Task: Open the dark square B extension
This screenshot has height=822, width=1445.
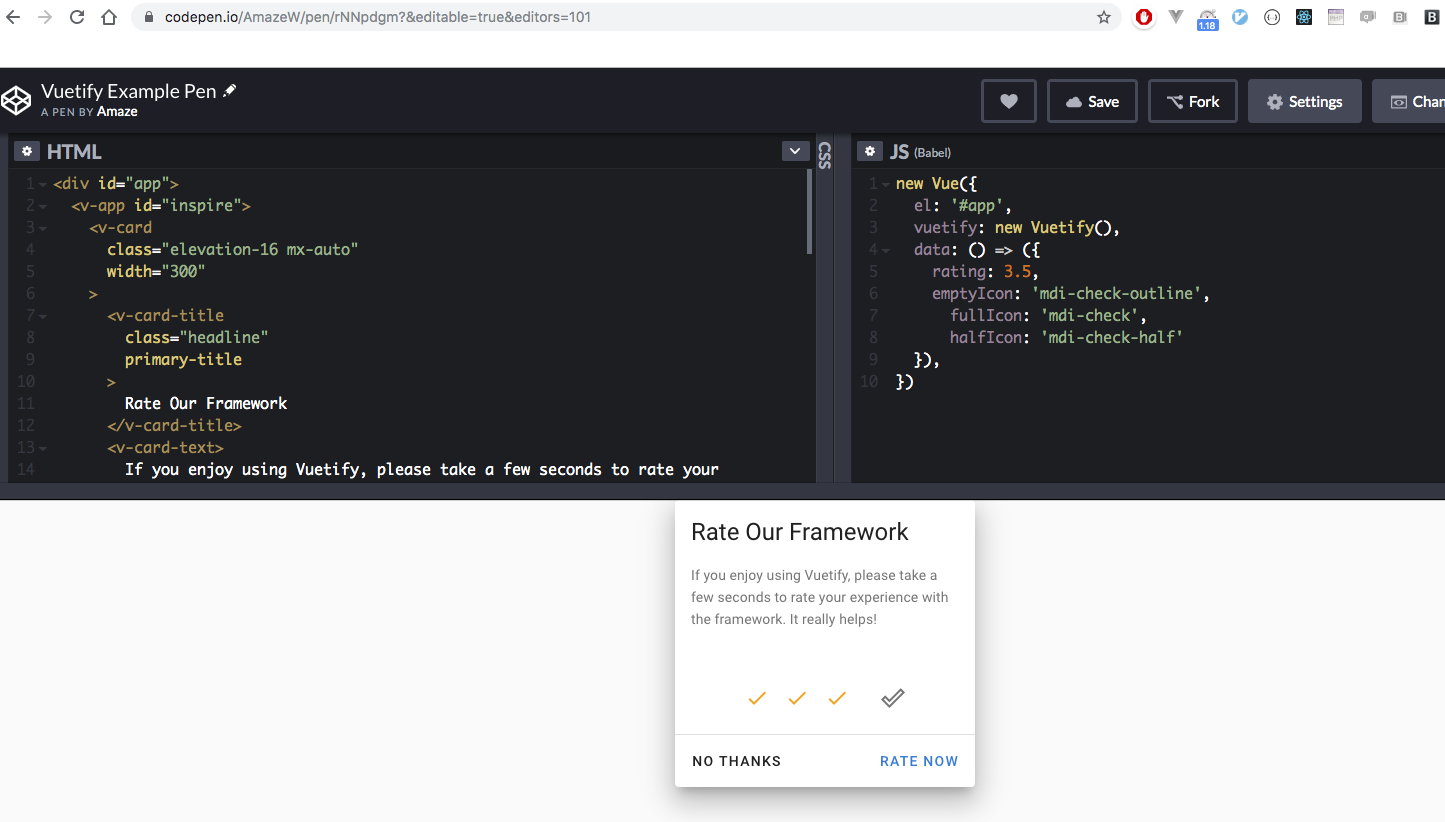Action: 1432,17
